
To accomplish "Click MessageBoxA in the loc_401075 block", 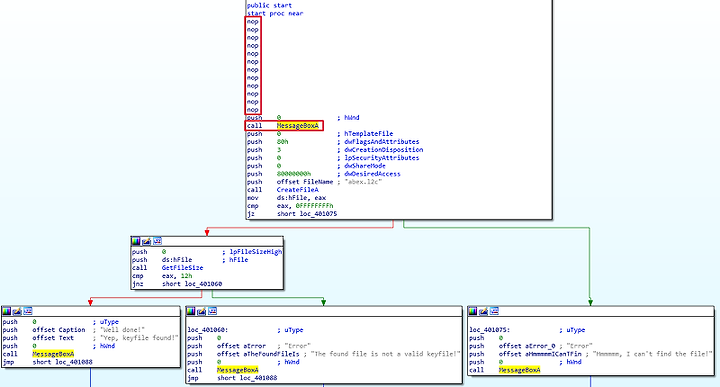I will pos(519,370).
